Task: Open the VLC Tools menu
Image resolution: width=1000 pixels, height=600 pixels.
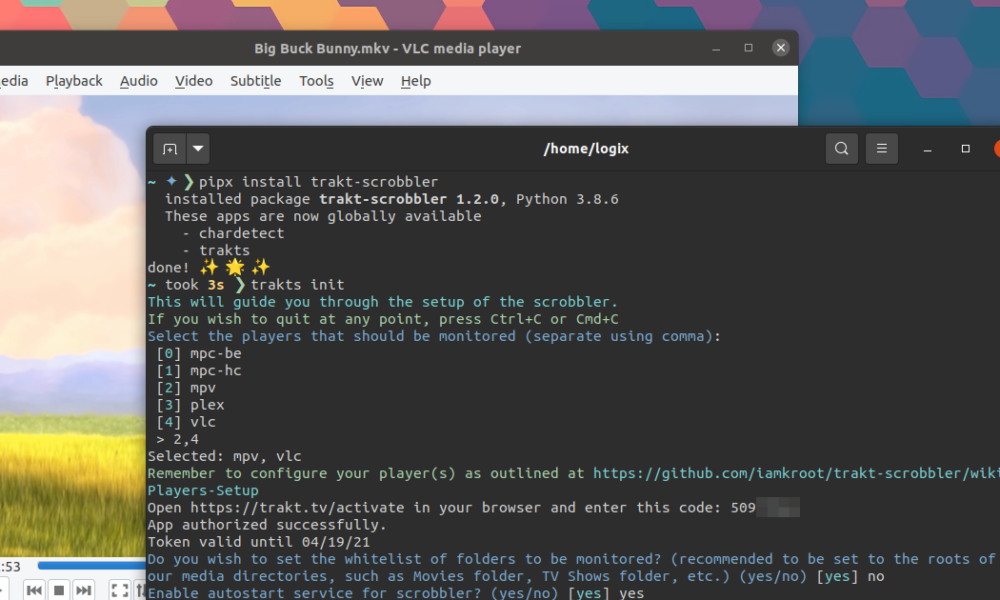Action: [x=316, y=81]
